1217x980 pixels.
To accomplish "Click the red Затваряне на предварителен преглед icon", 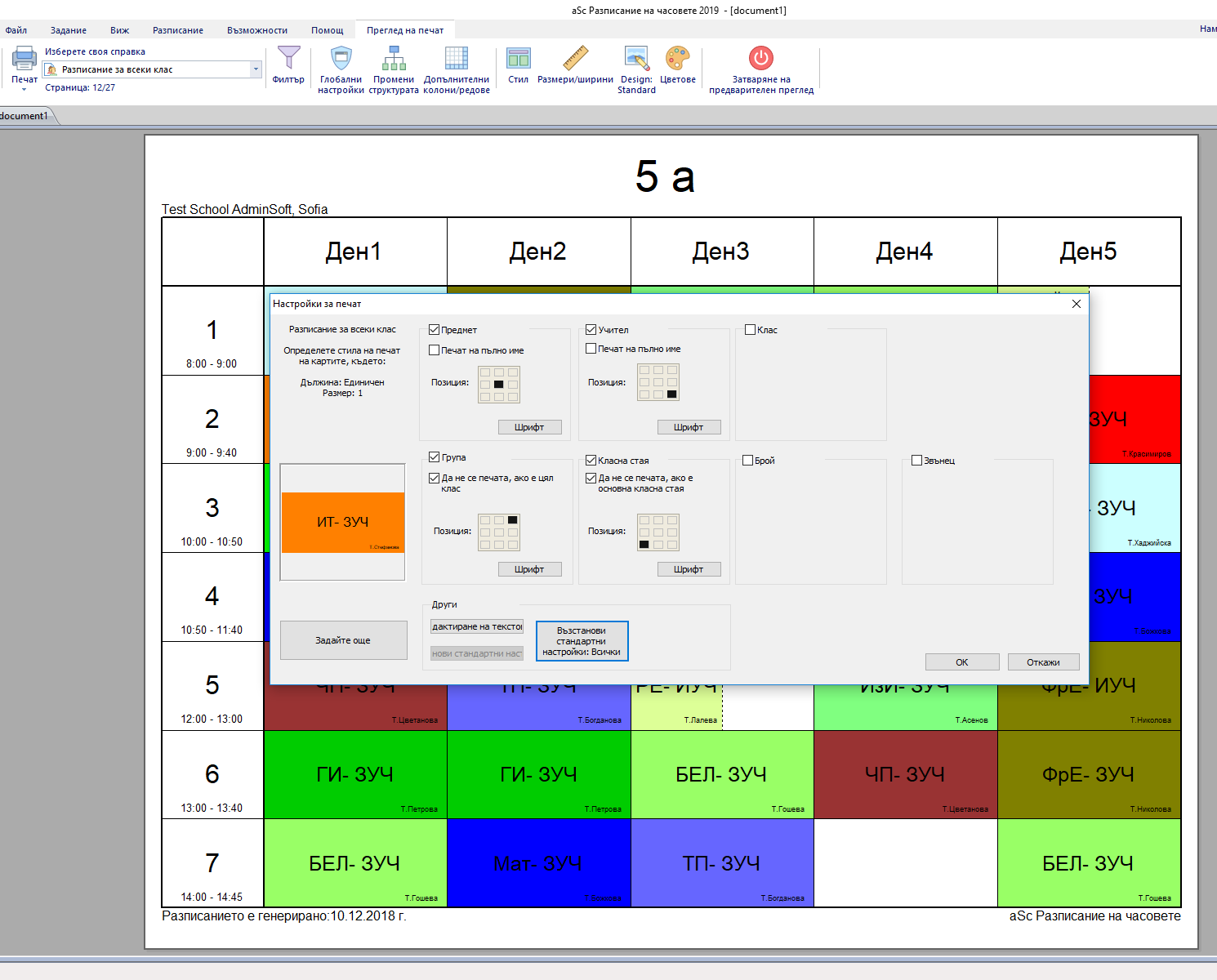I will pos(760,59).
